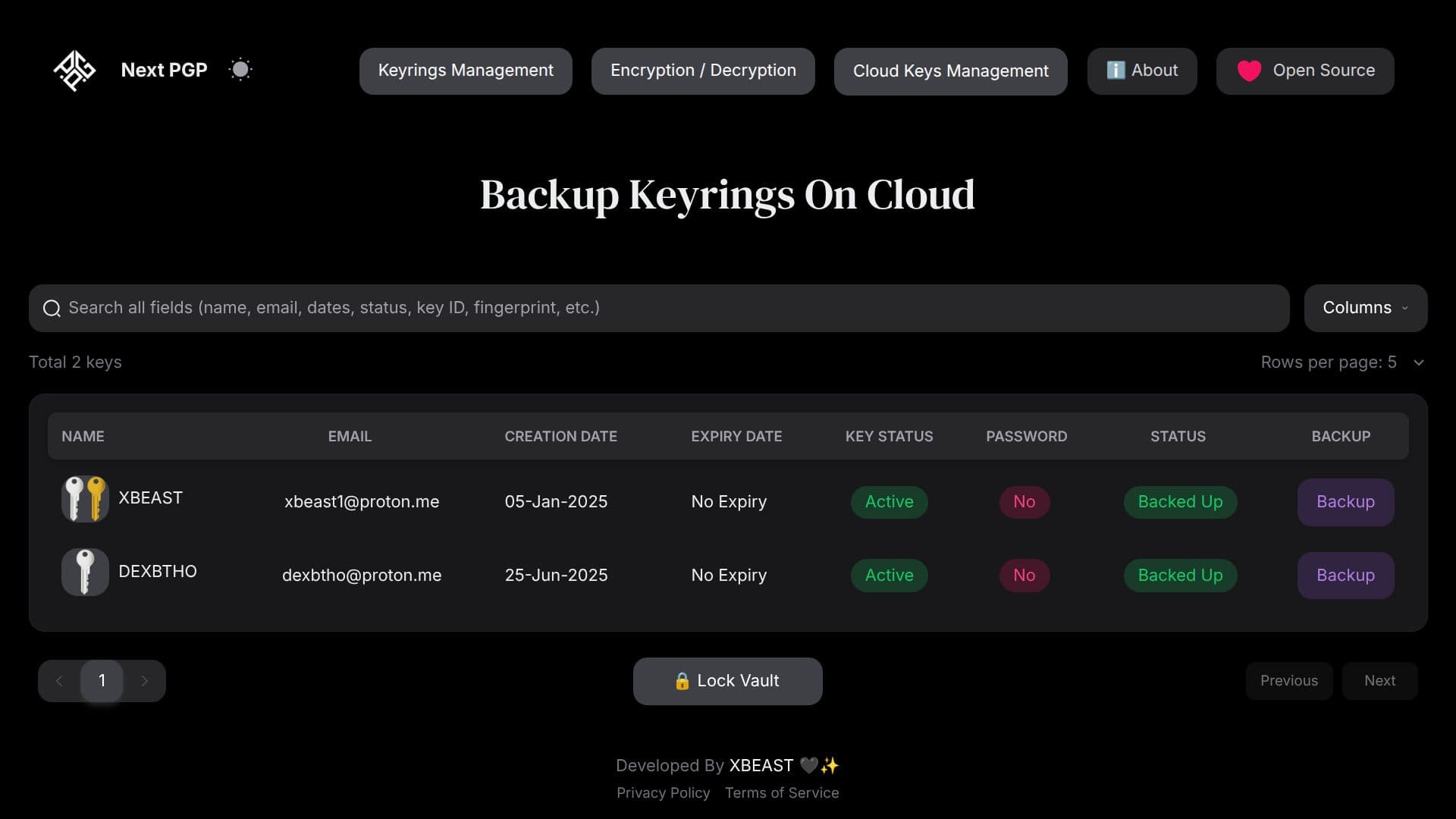This screenshot has width=1456, height=819.
Task: Click the xbeast1@proton.me email
Action: (x=362, y=502)
